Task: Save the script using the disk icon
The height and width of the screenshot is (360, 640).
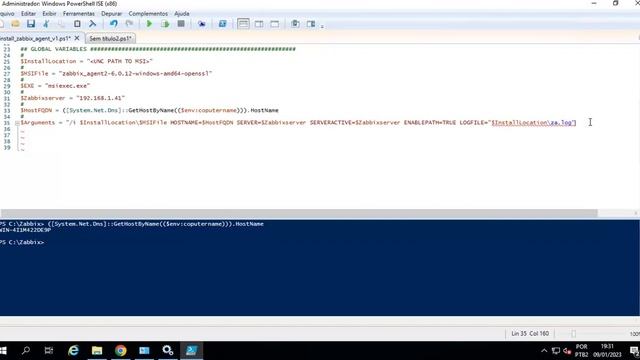Action: point(31,24)
